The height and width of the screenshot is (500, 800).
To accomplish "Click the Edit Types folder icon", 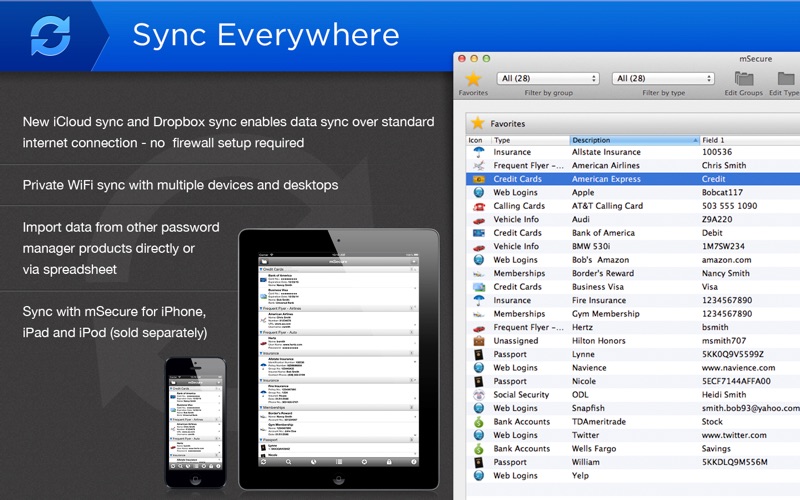I will tap(786, 79).
